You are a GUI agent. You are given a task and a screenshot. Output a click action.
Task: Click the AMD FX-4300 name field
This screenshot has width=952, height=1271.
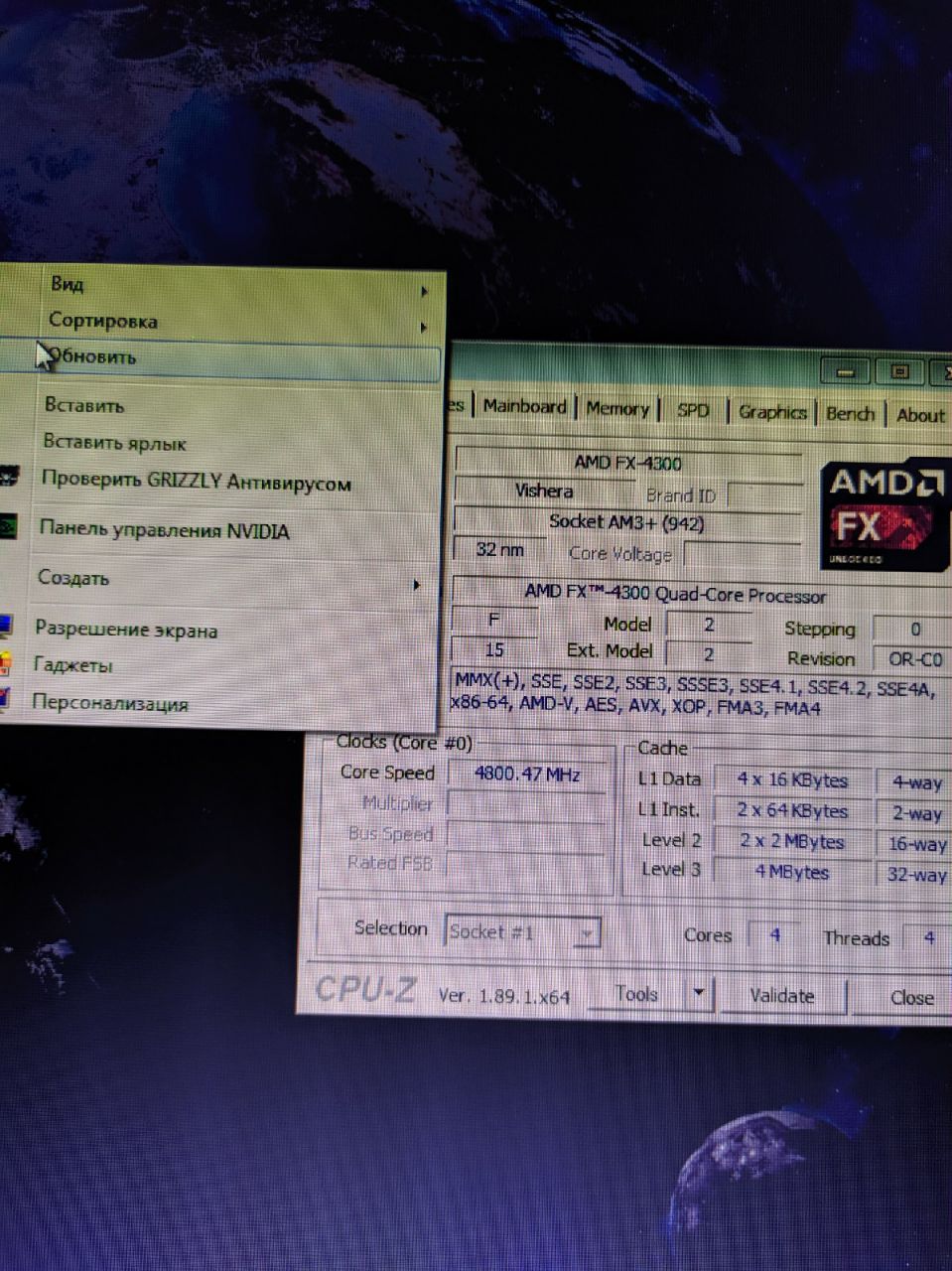point(627,463)
